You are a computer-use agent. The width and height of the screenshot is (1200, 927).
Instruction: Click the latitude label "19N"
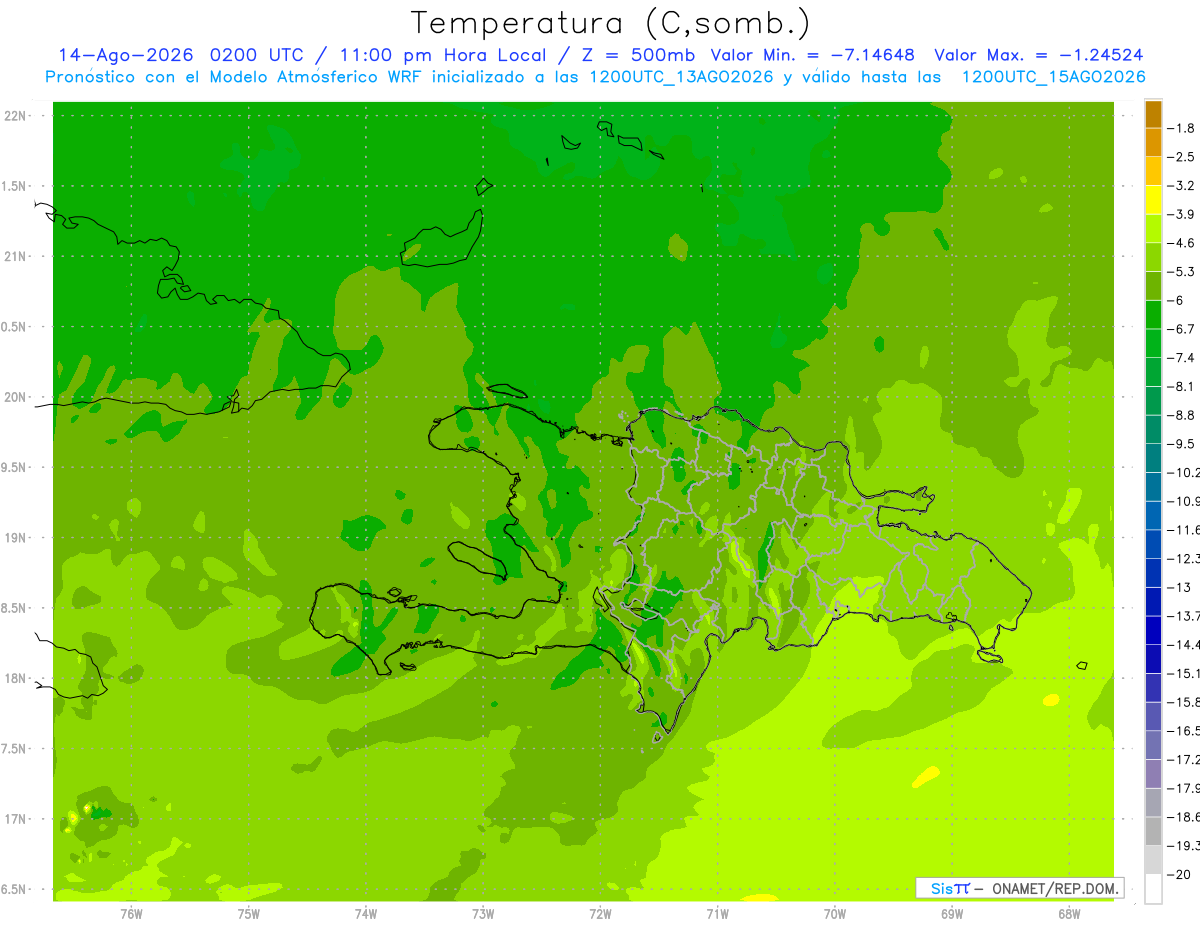[16, 538]
